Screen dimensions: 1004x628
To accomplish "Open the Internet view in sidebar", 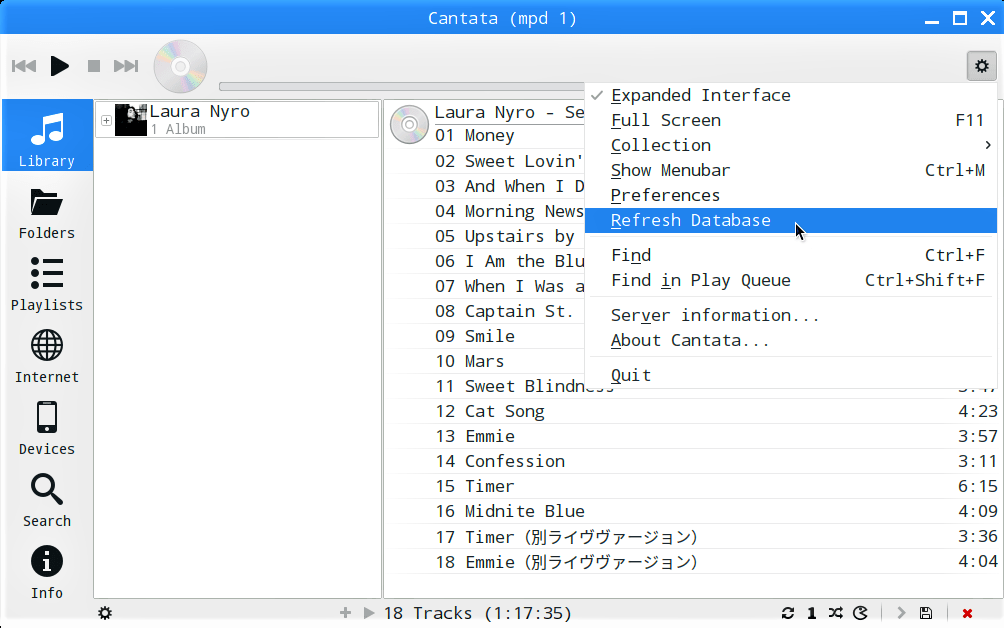I will [x=47, y=358].
